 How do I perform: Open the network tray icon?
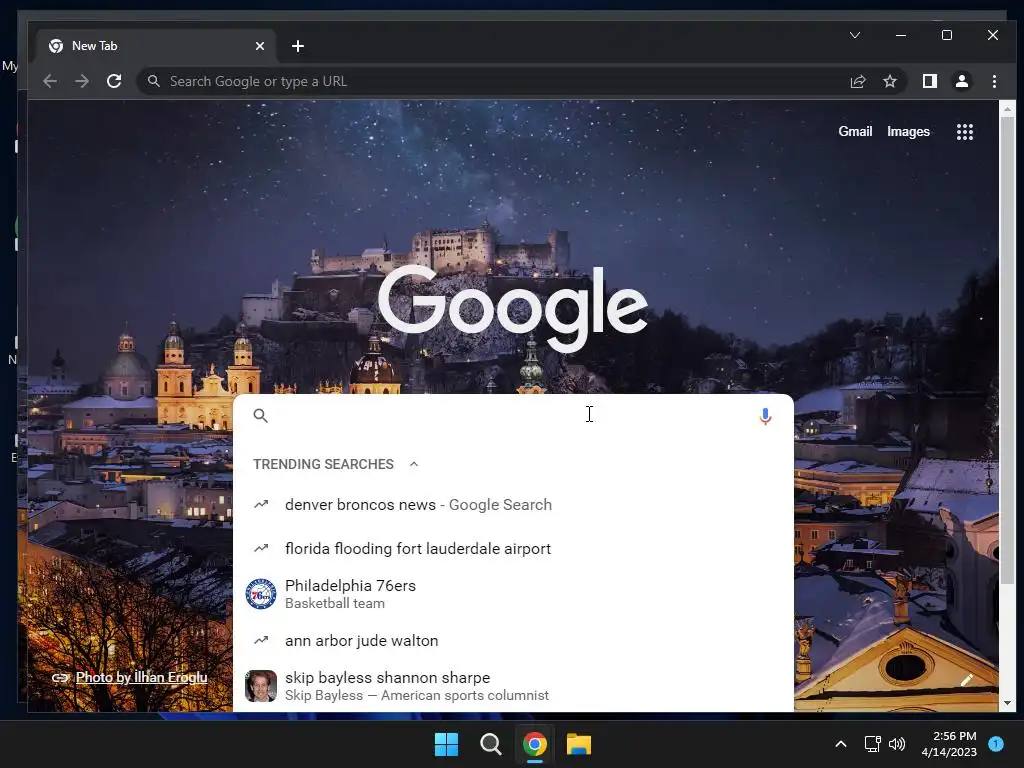pyautogui.click(x=872, y=744)
